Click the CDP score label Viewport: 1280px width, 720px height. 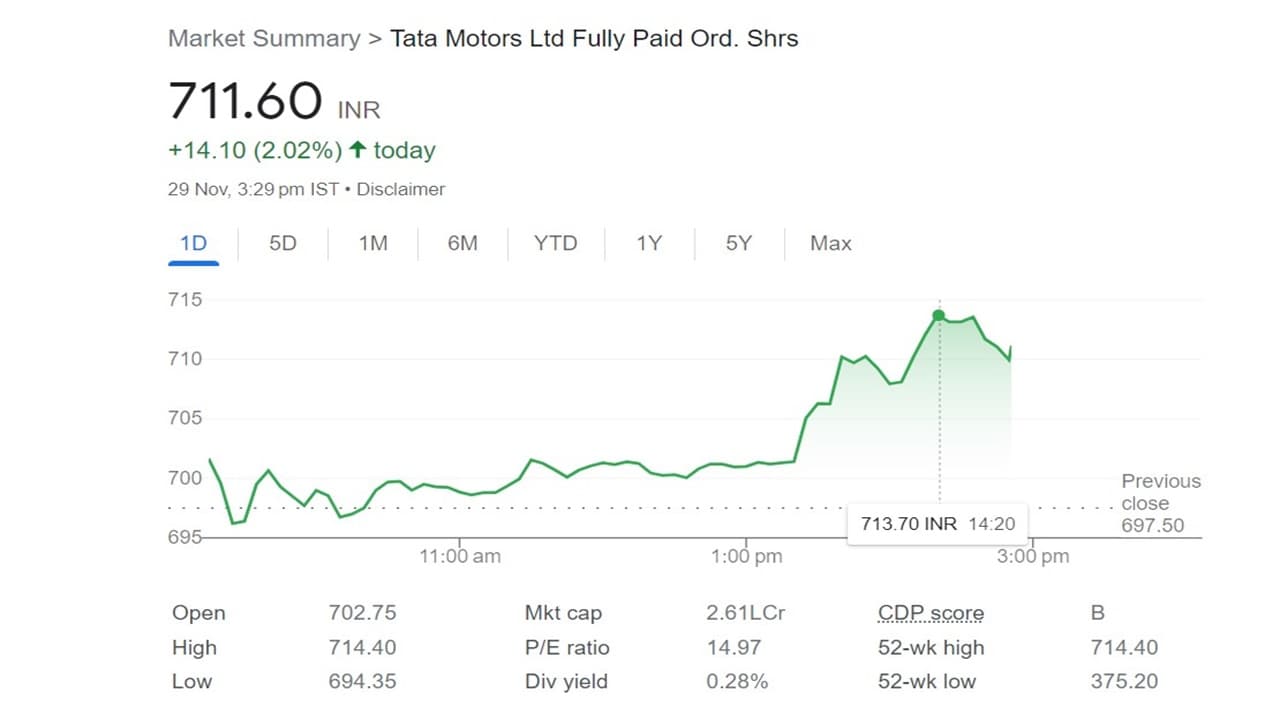pos(930,613)
